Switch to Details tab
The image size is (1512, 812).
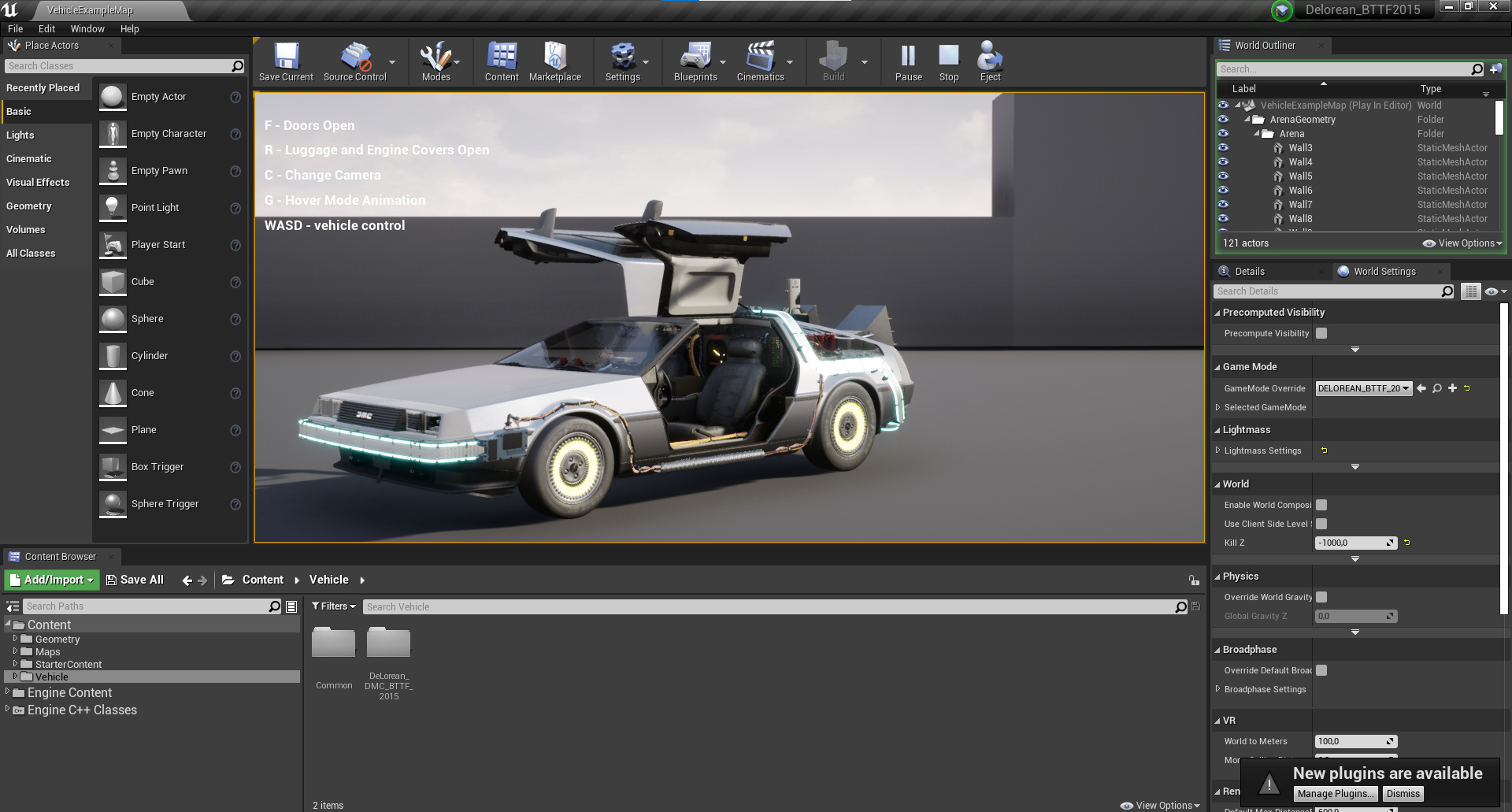[x=1249, y=272]
